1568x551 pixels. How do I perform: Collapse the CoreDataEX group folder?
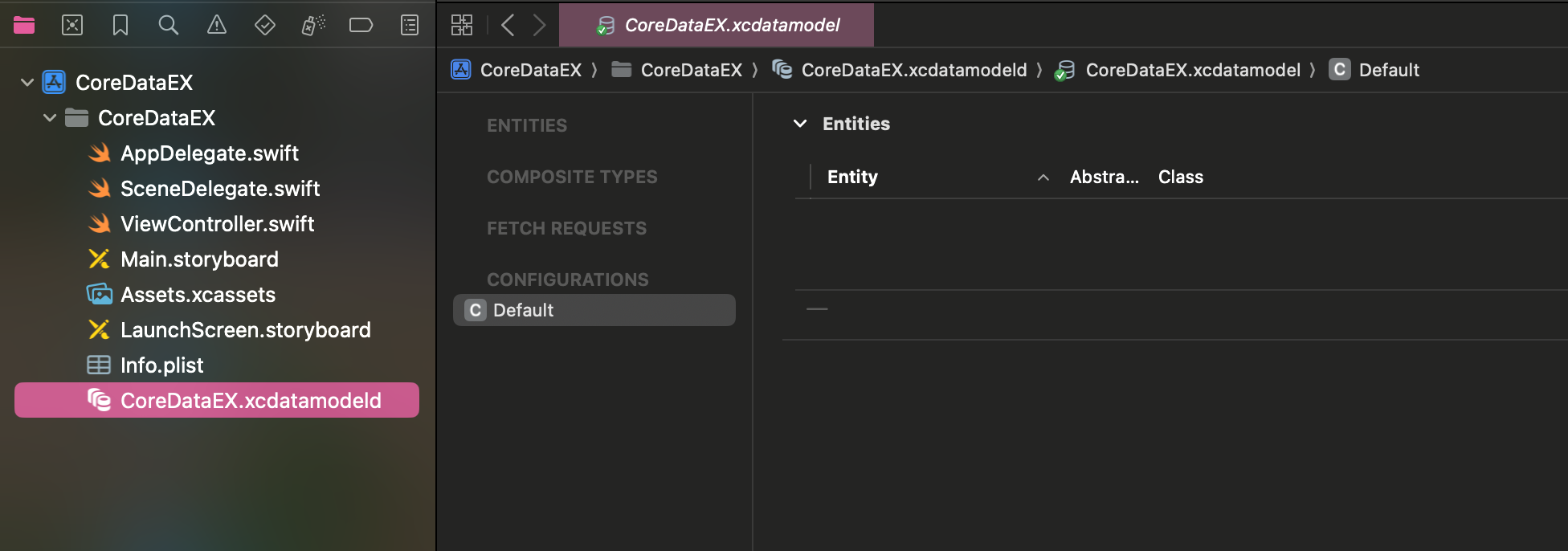point(50,117)
